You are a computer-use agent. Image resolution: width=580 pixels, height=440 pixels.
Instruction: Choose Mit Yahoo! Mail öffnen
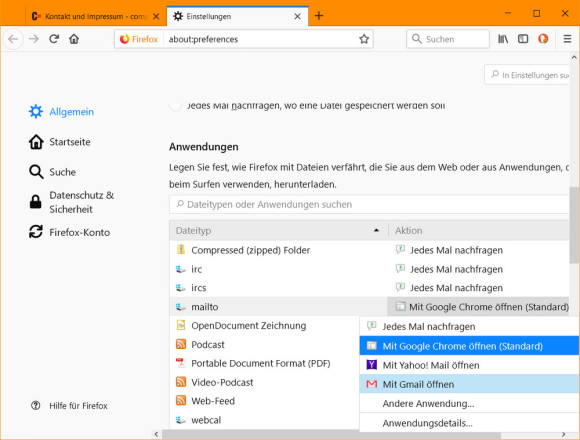pos(469,365)
